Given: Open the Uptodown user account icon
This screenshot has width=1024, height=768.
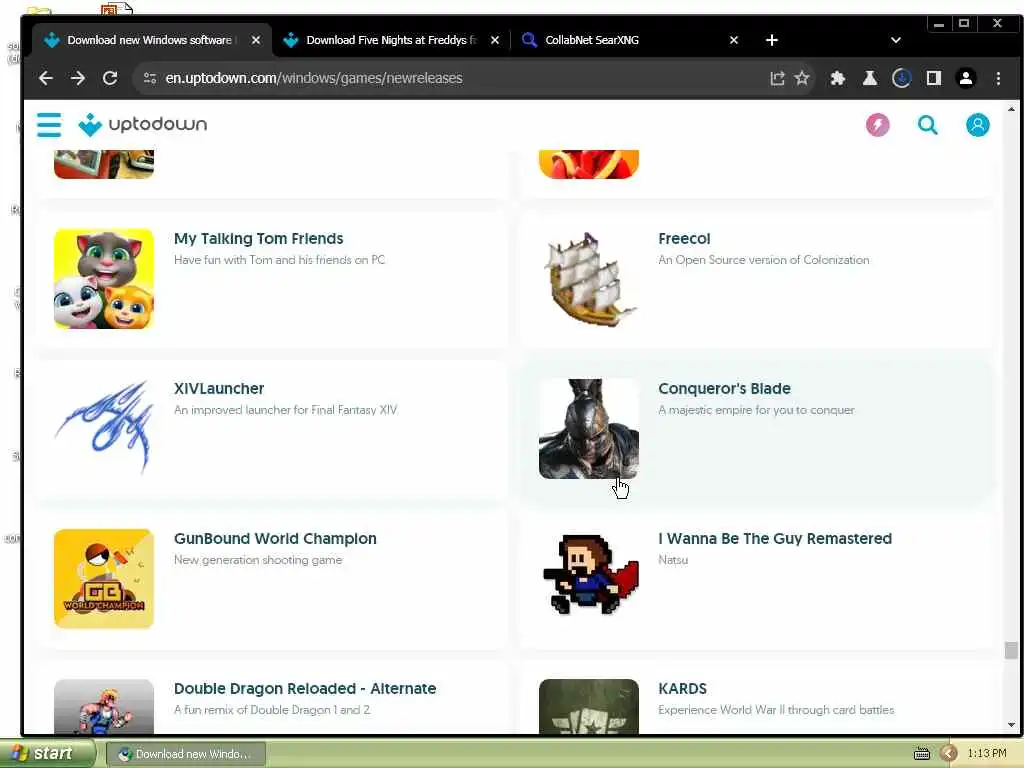Looking at the screenshot, I should 977,125.
